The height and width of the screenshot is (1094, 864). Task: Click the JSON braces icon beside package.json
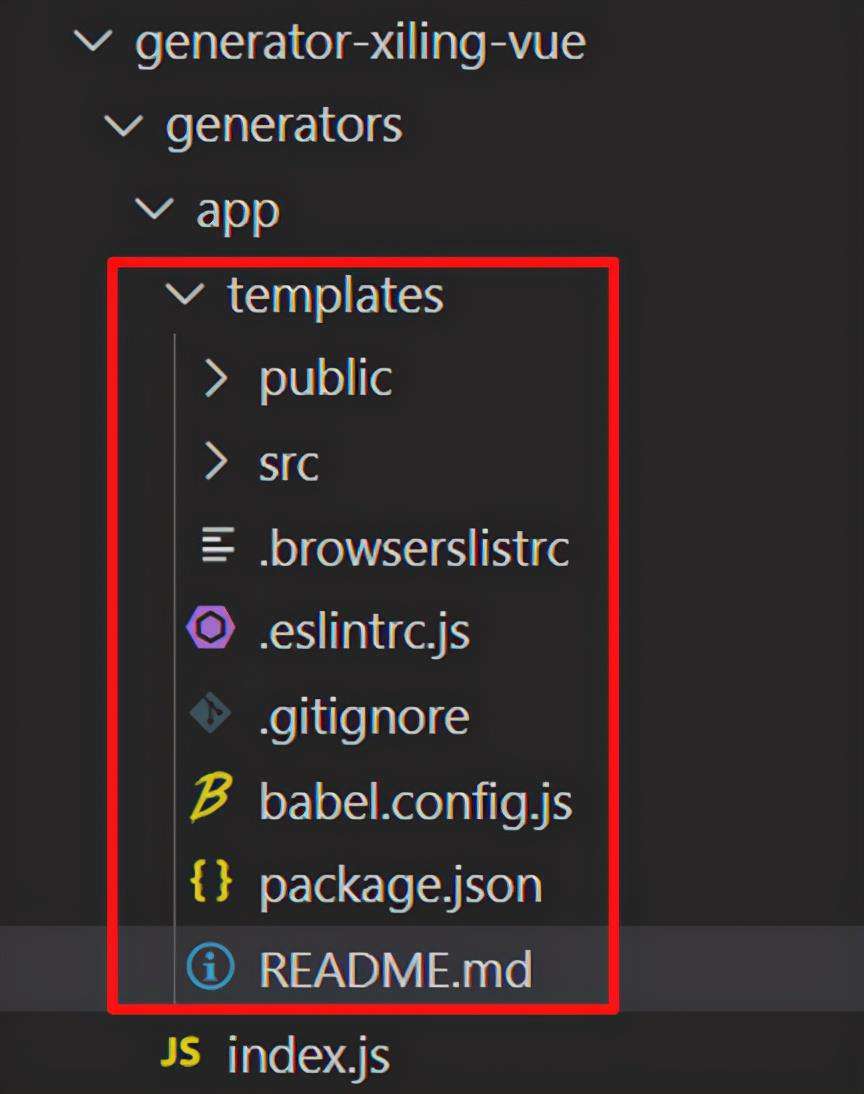(211, 883)
